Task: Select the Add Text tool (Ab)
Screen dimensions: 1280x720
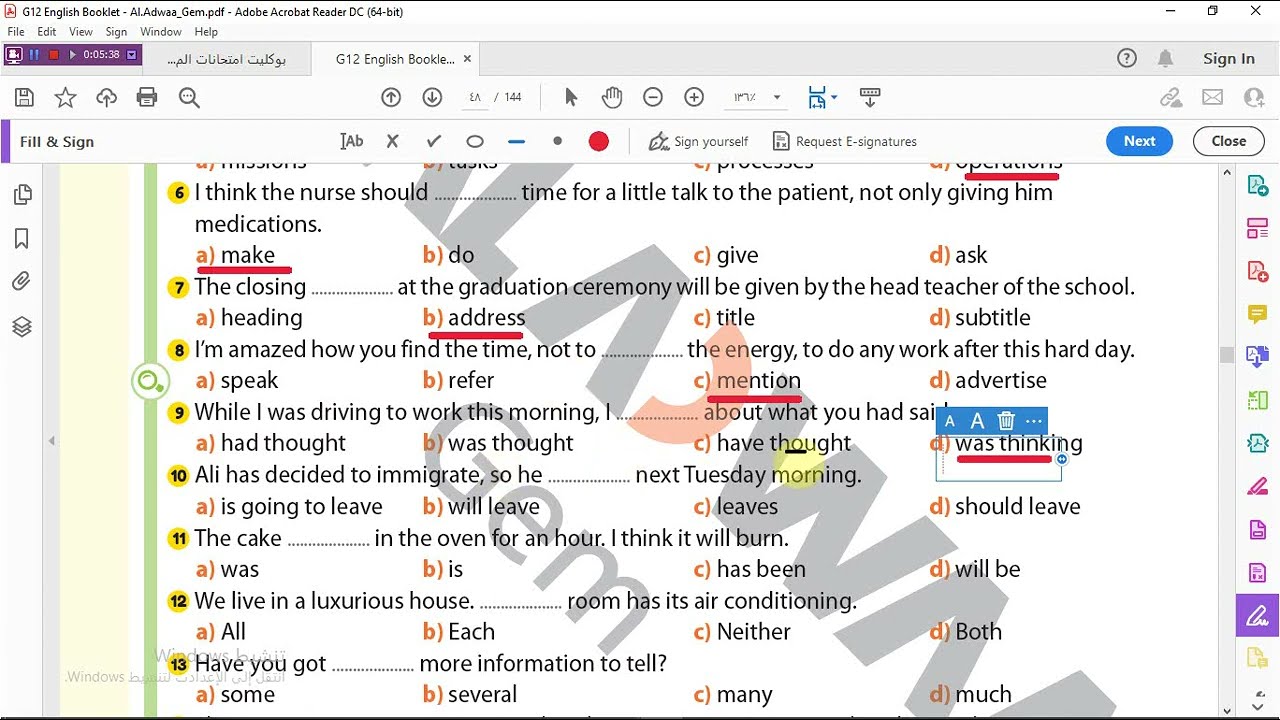Action: 352,141
